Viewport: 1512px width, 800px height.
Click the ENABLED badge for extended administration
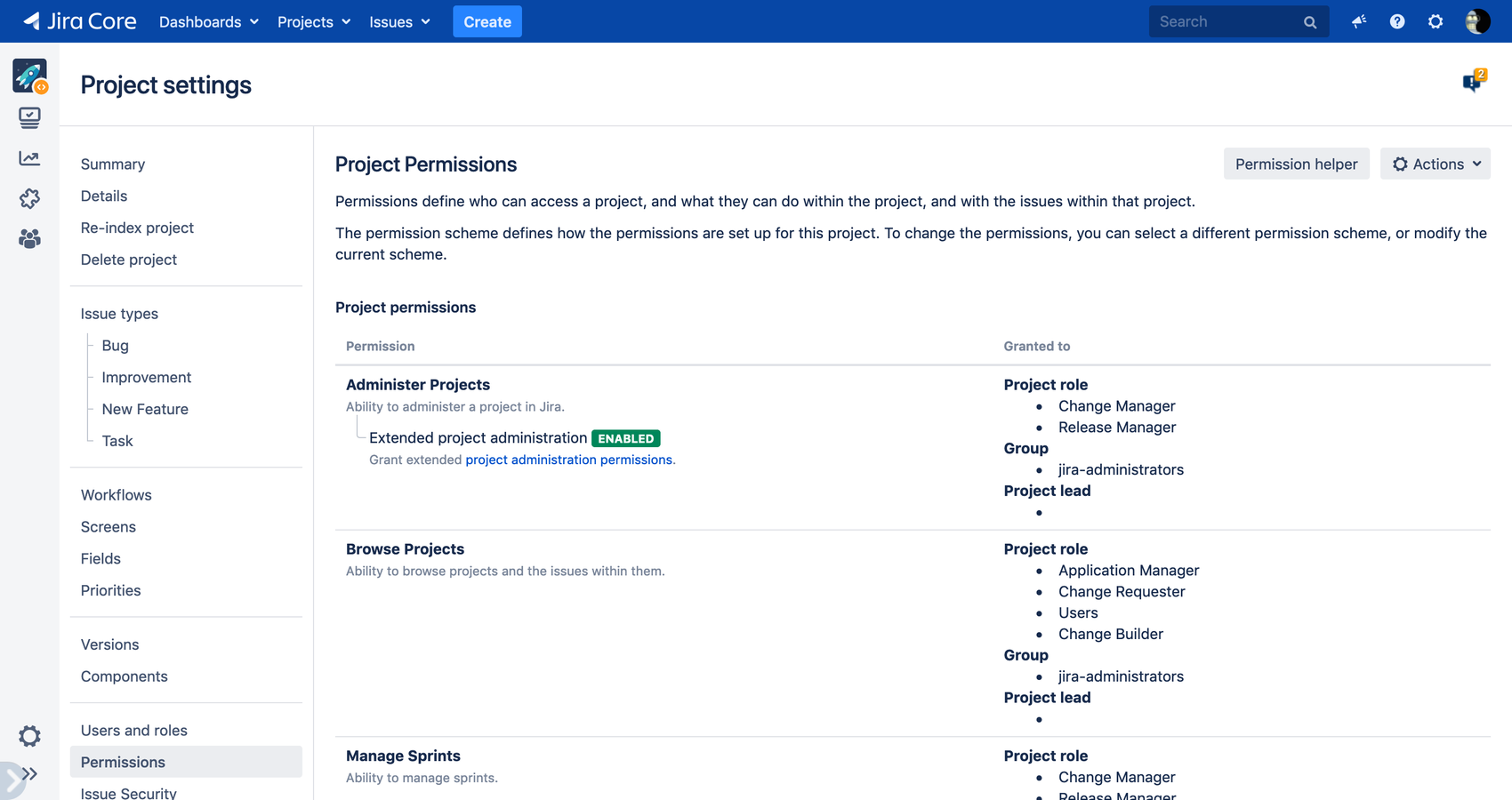[626, 438]
